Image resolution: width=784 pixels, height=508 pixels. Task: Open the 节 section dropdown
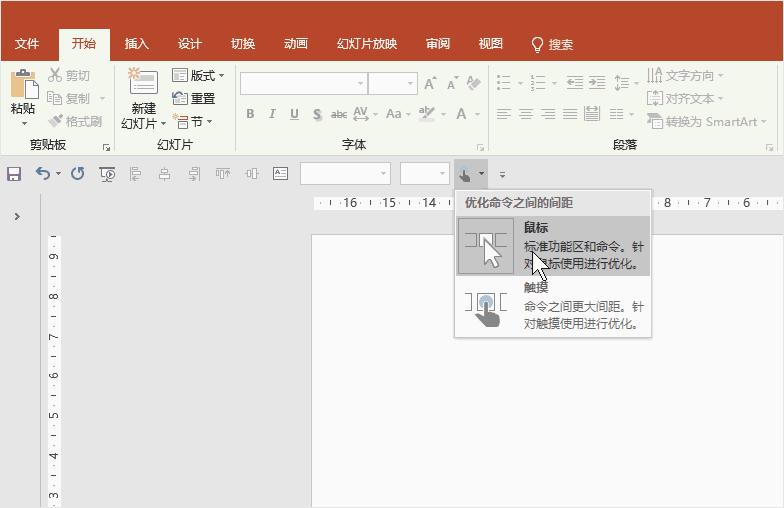click(192, 122)
